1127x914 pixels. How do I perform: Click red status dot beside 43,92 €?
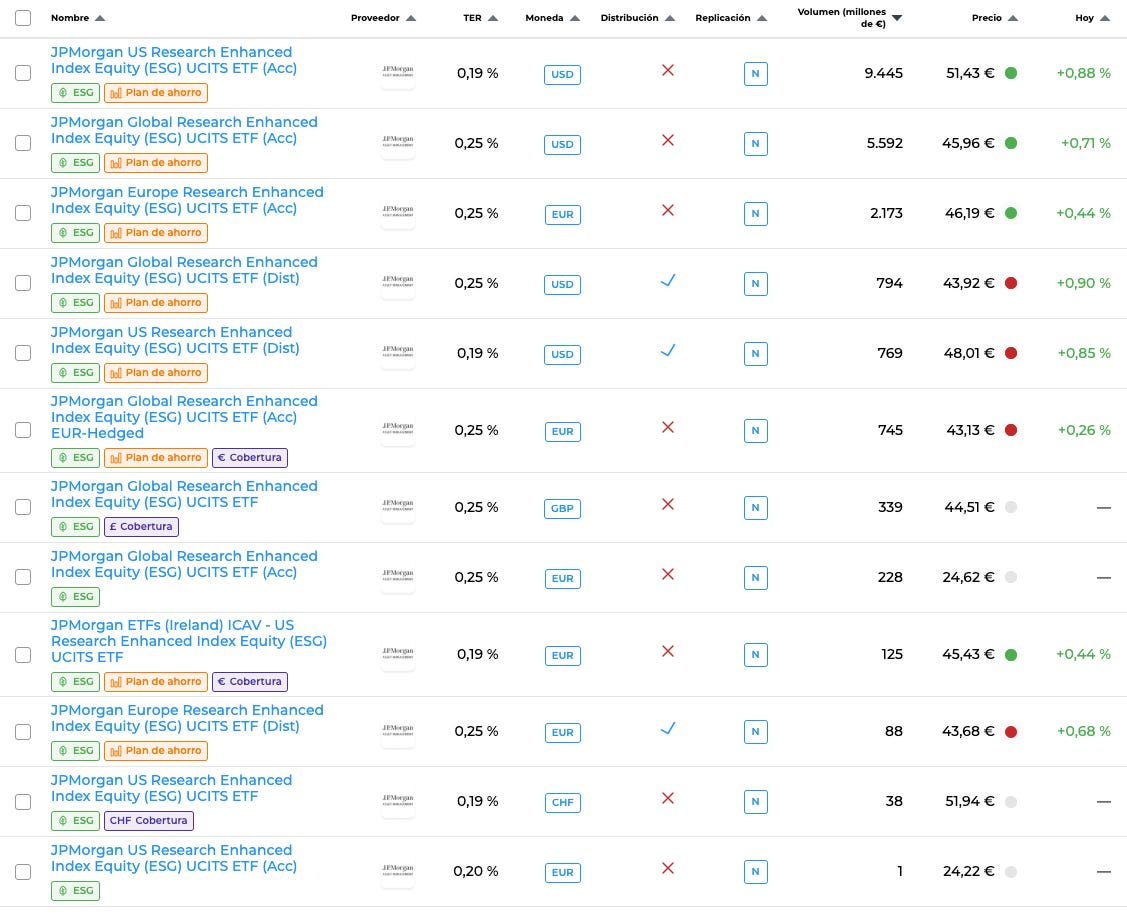pos(1011,283)
